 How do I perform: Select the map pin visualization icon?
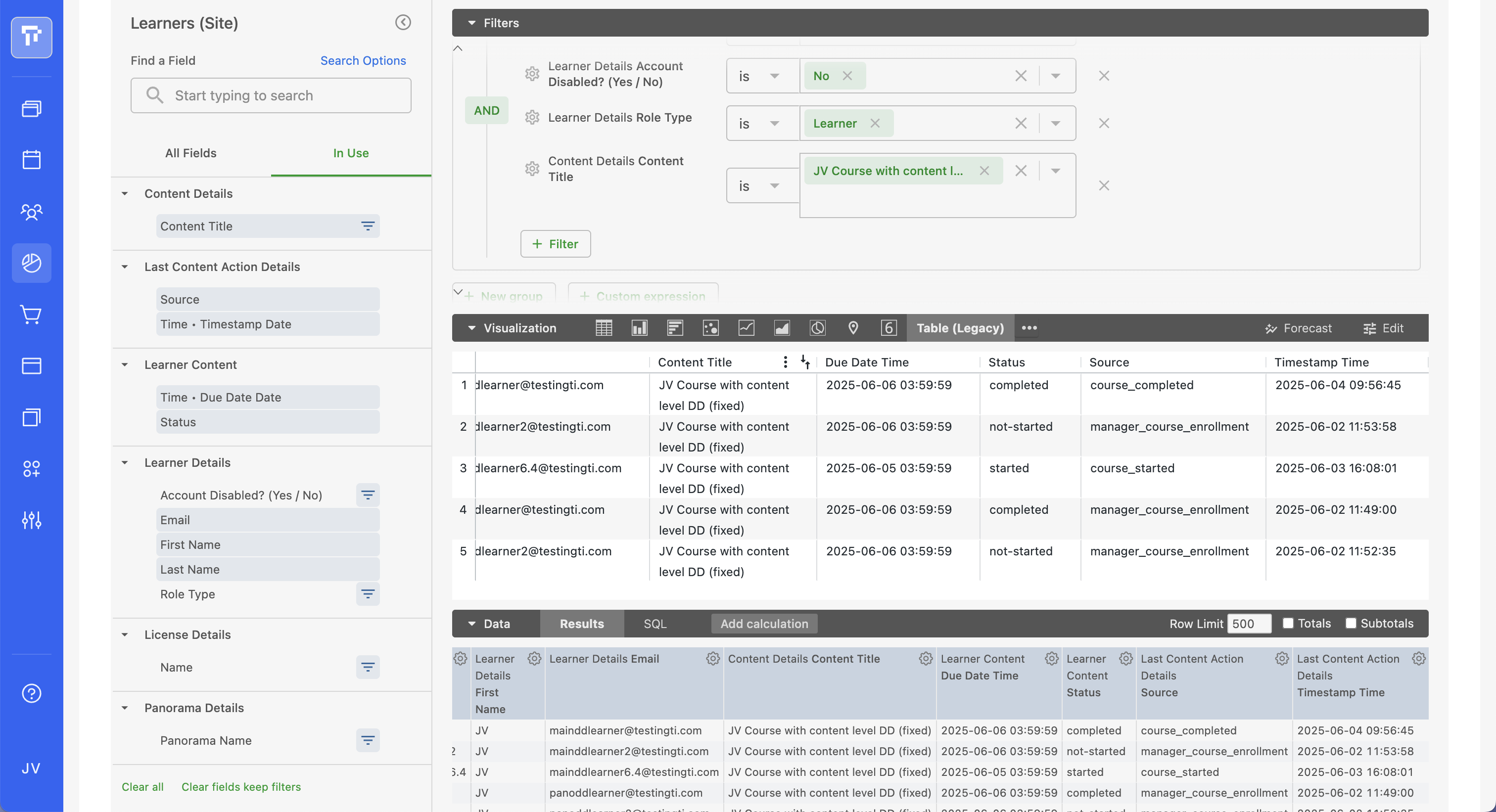[853, 328]
